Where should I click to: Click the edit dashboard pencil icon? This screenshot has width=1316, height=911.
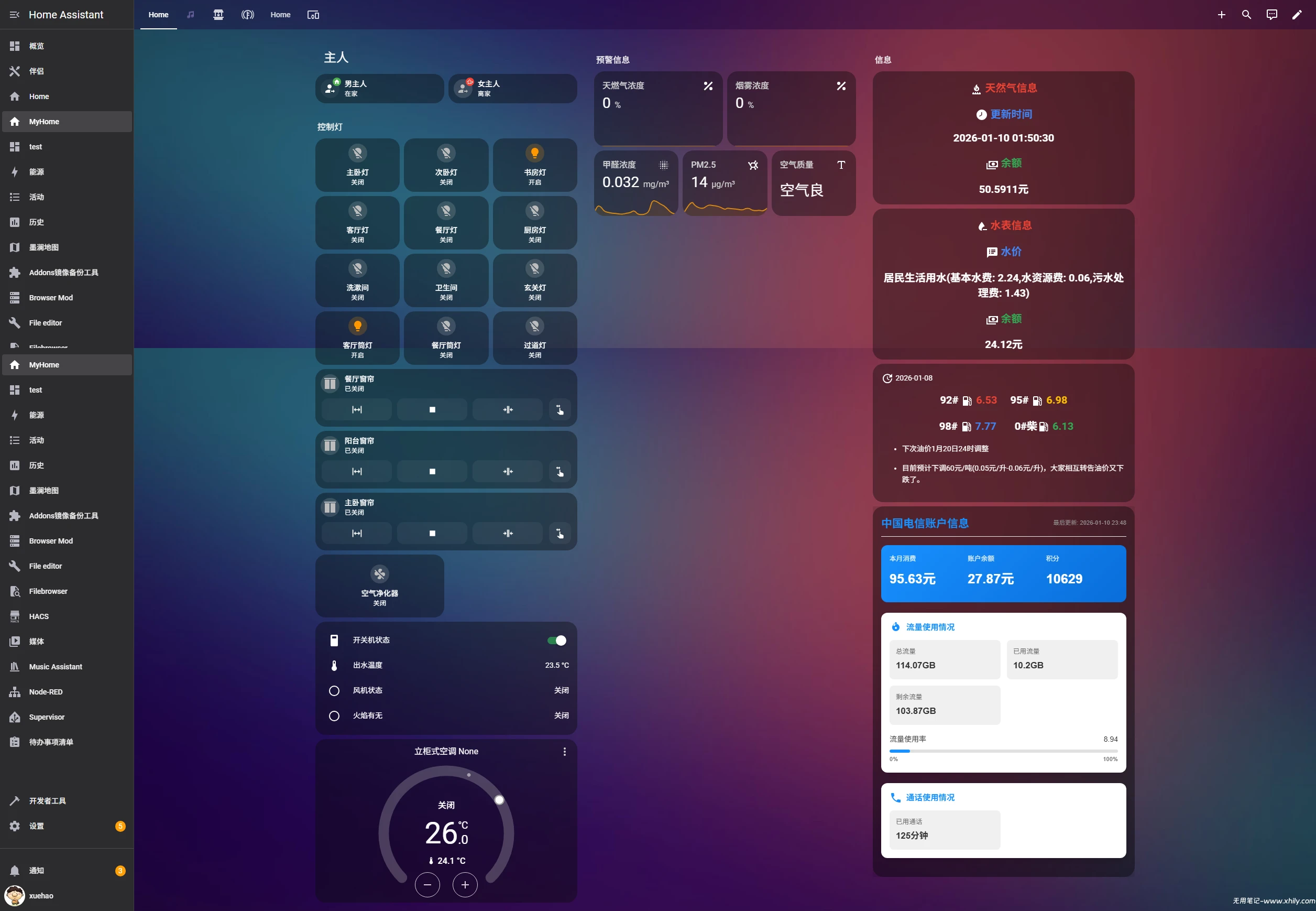pyautogui.click(x=1297, y=15)
